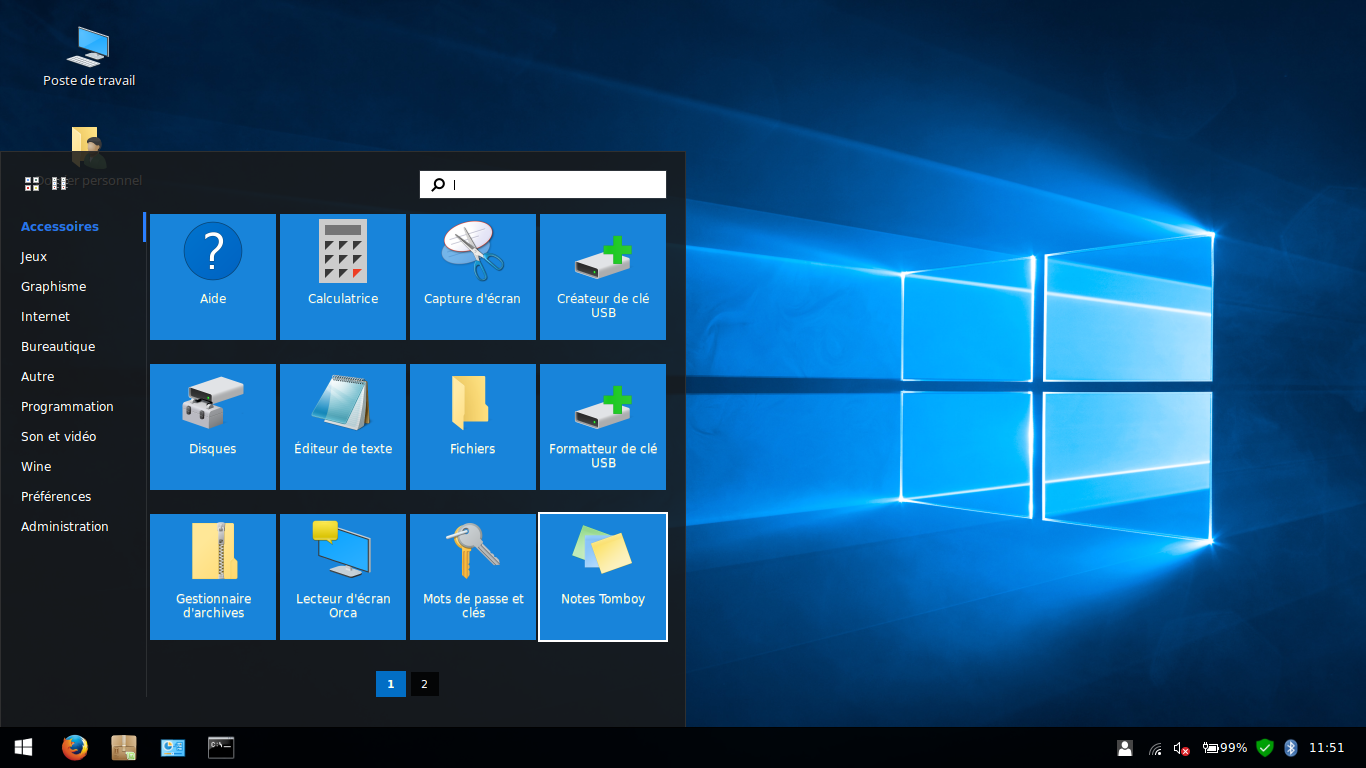Select the Préférences category
The image size is (1366, 768).
(x=56, y=496)
